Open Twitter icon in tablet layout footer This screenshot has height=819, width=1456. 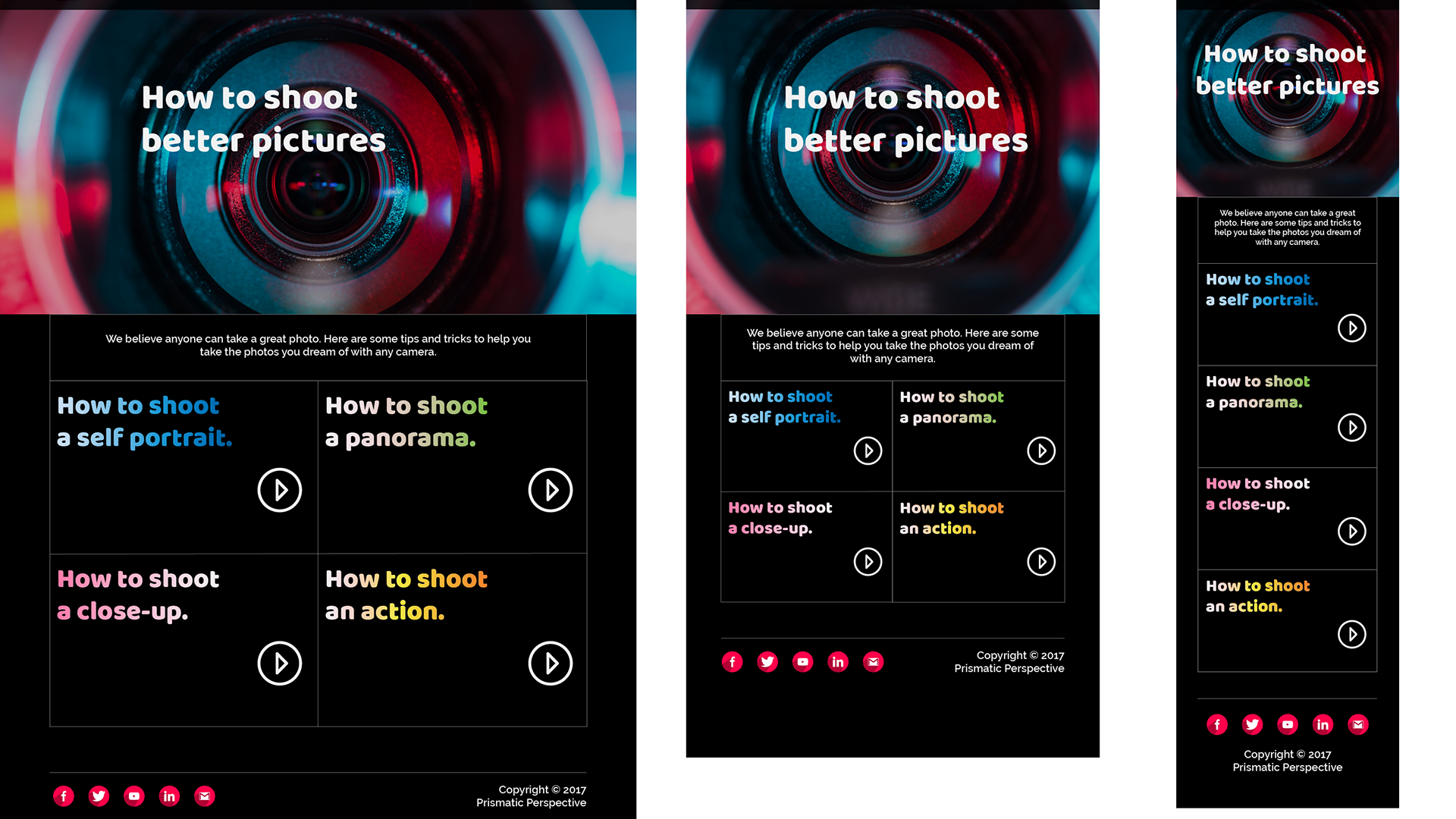pyautogui.click(x=767, y=661)
